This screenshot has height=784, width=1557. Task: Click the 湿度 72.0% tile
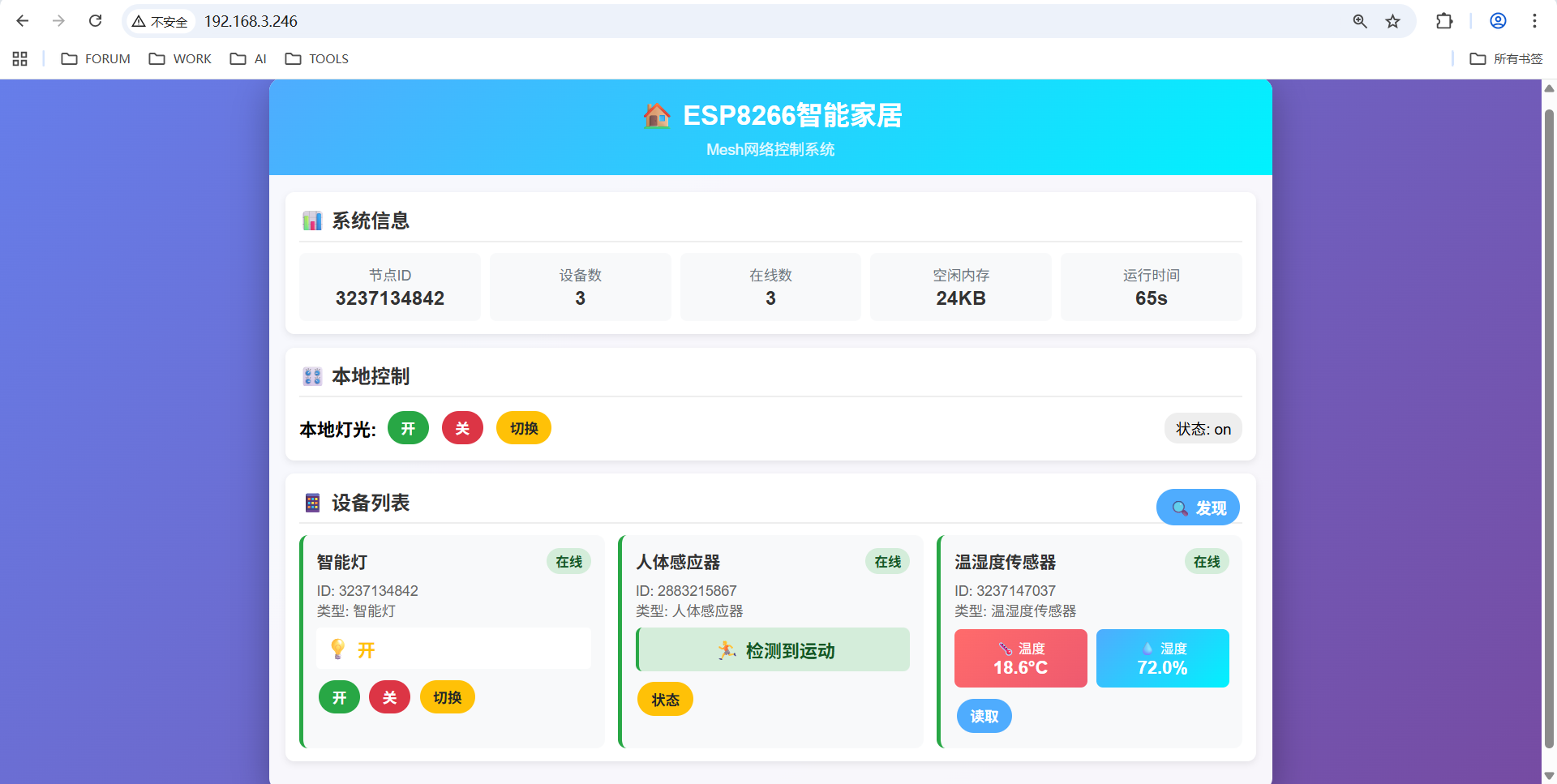pyautogui.click(x=1163, y=658)
